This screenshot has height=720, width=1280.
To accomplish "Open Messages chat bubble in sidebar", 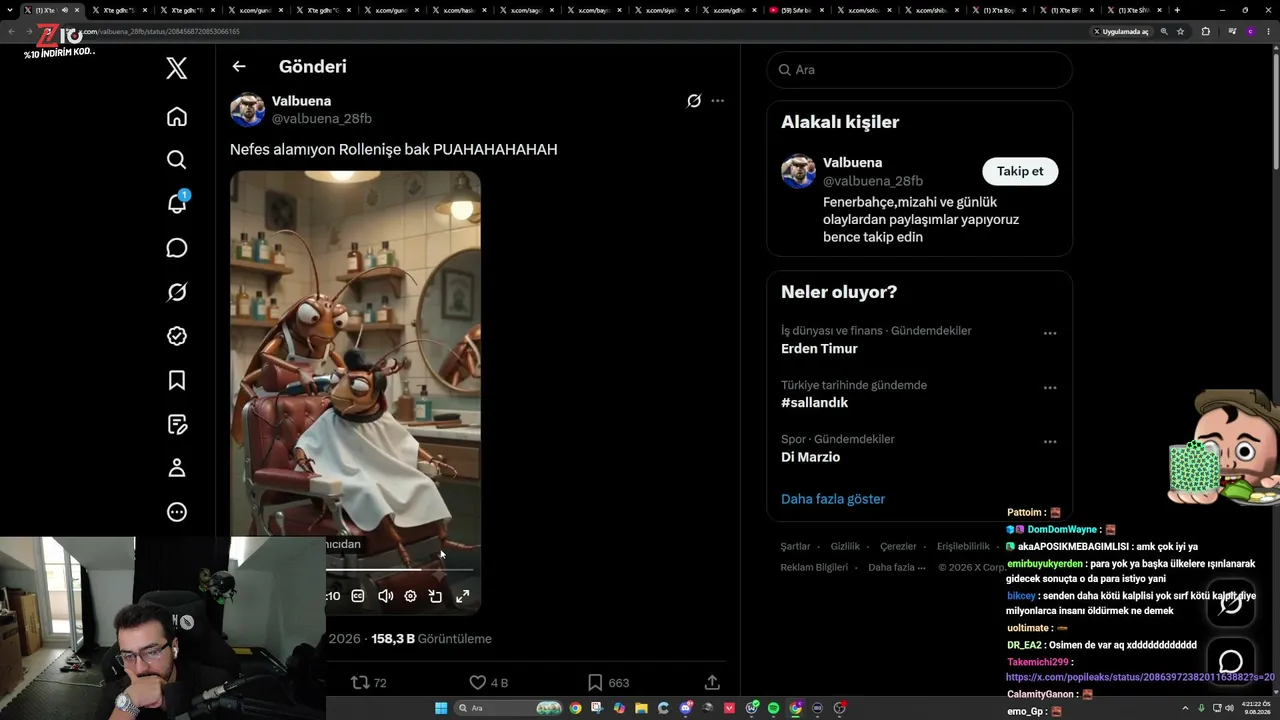I will 177,248.
